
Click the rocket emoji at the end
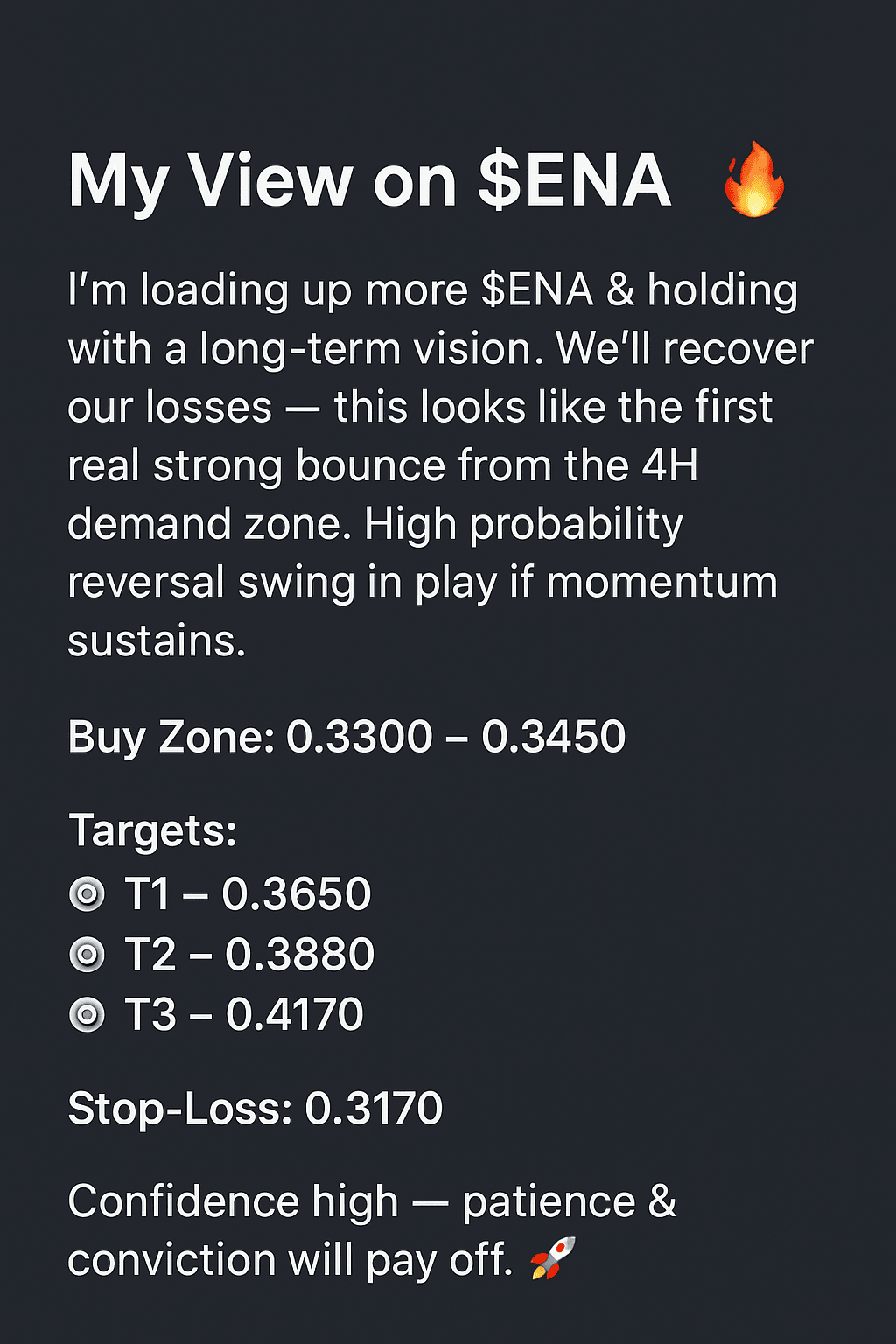553,1258
